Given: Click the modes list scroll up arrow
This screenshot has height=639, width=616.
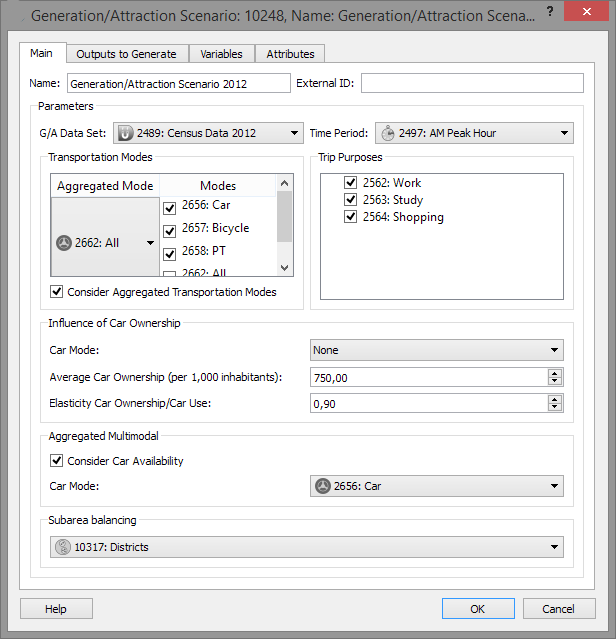Looking at the screenshot, I should (x=284, y=183).
